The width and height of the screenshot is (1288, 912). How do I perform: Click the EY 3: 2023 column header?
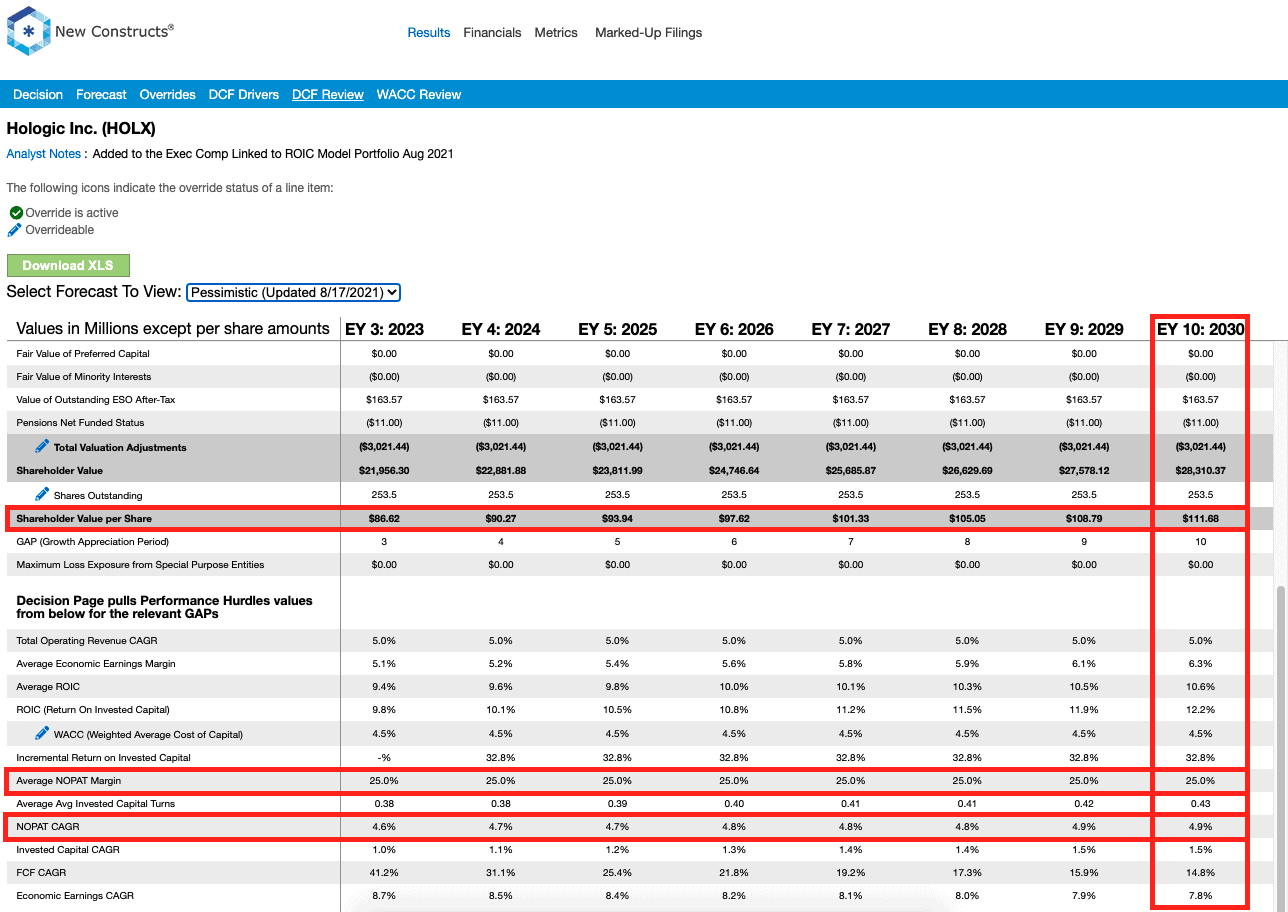coord(384,329)
